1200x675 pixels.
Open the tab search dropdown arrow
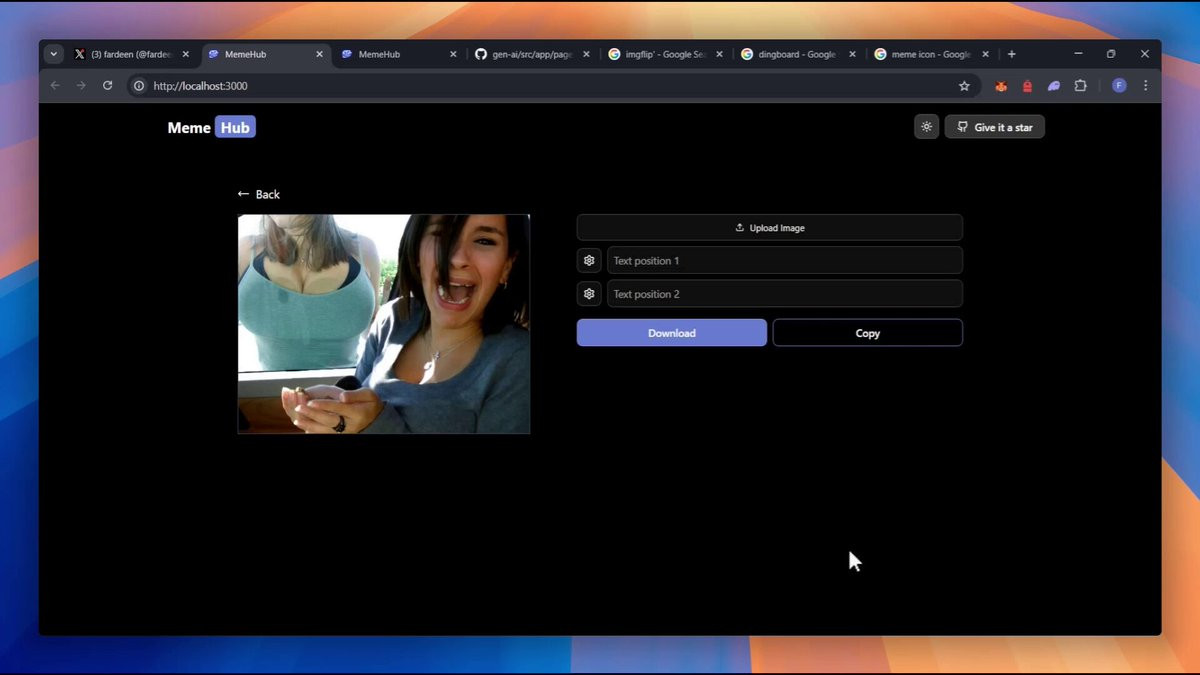point(53,54)
